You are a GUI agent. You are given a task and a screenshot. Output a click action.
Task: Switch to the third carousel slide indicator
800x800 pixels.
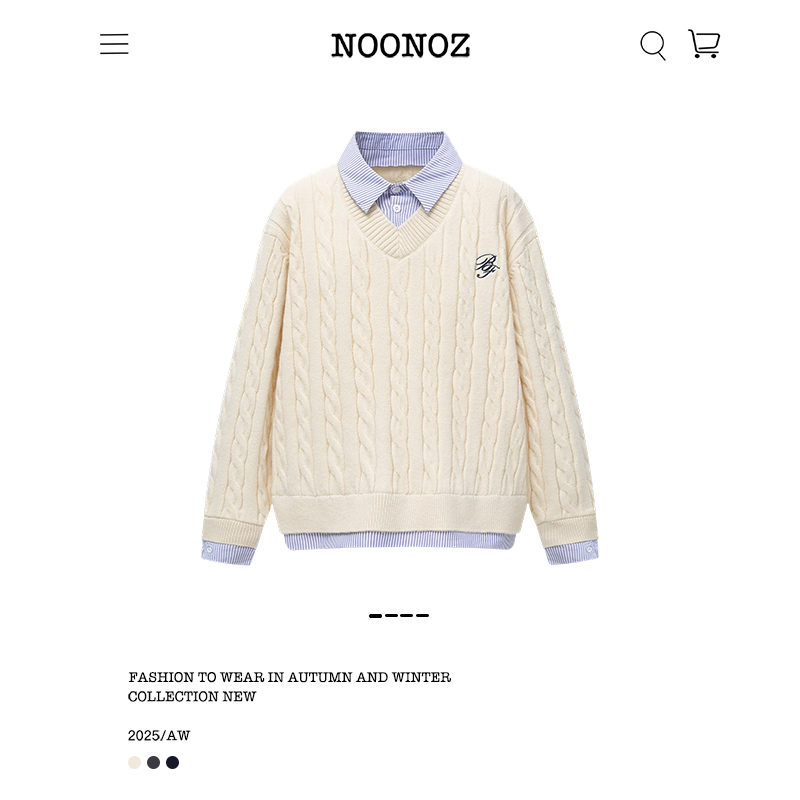(407, 616)
